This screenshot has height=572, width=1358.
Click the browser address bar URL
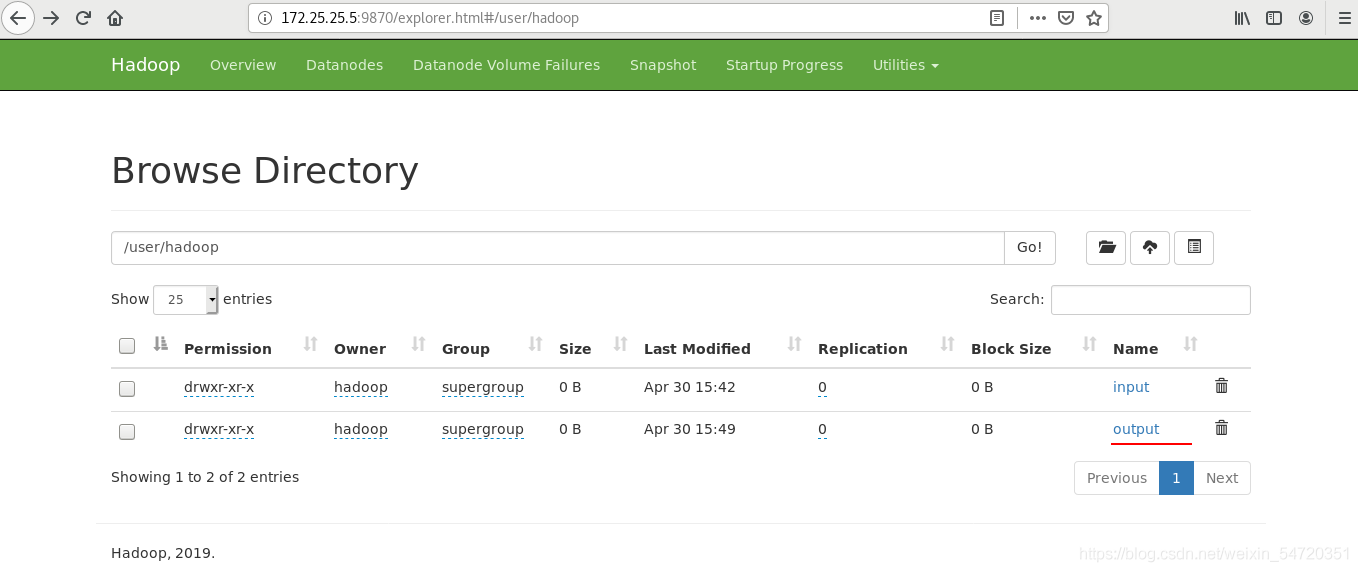coord(430,18)
